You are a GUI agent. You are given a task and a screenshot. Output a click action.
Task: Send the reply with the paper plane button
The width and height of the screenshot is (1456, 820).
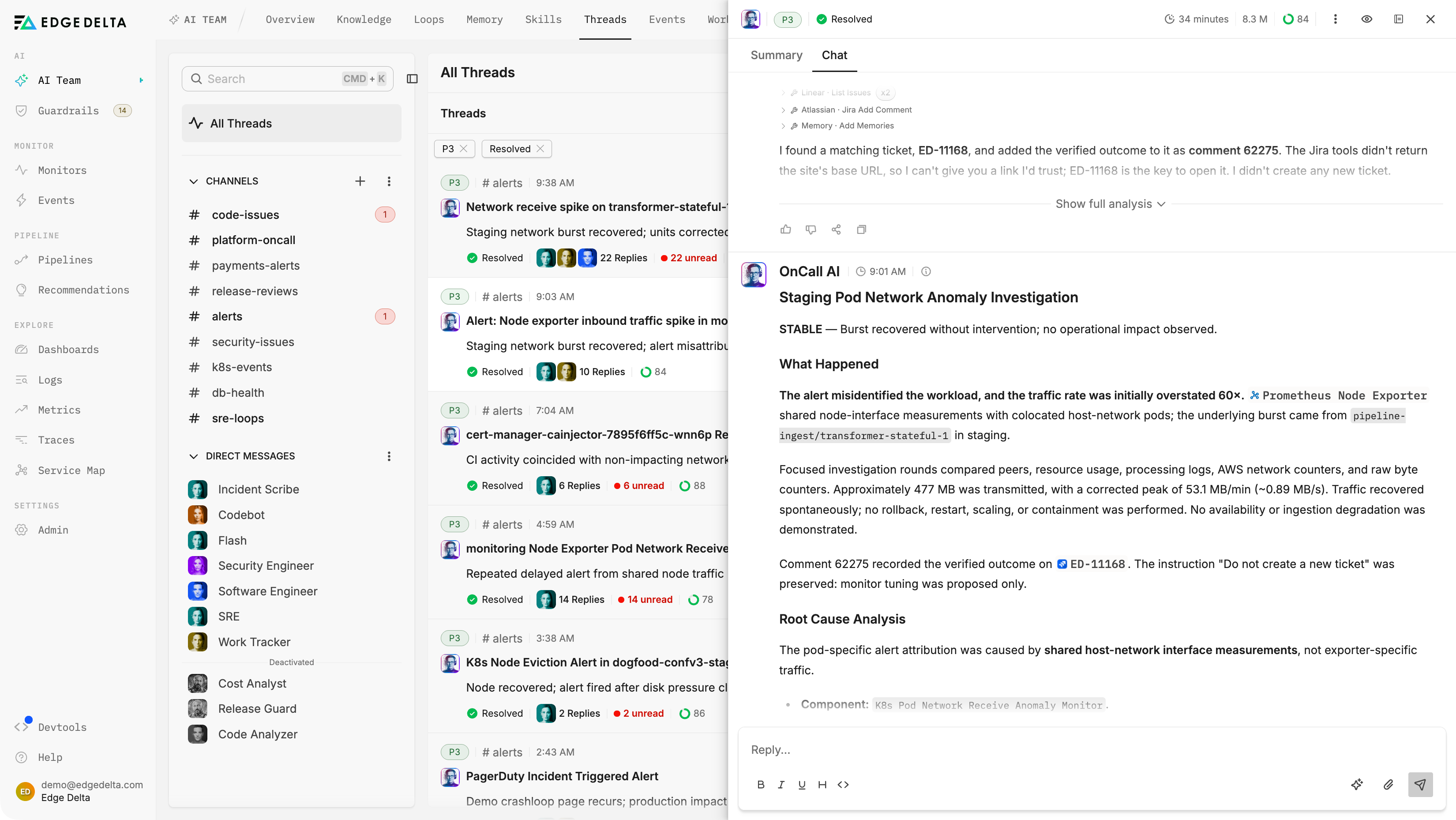[1420, 784]
